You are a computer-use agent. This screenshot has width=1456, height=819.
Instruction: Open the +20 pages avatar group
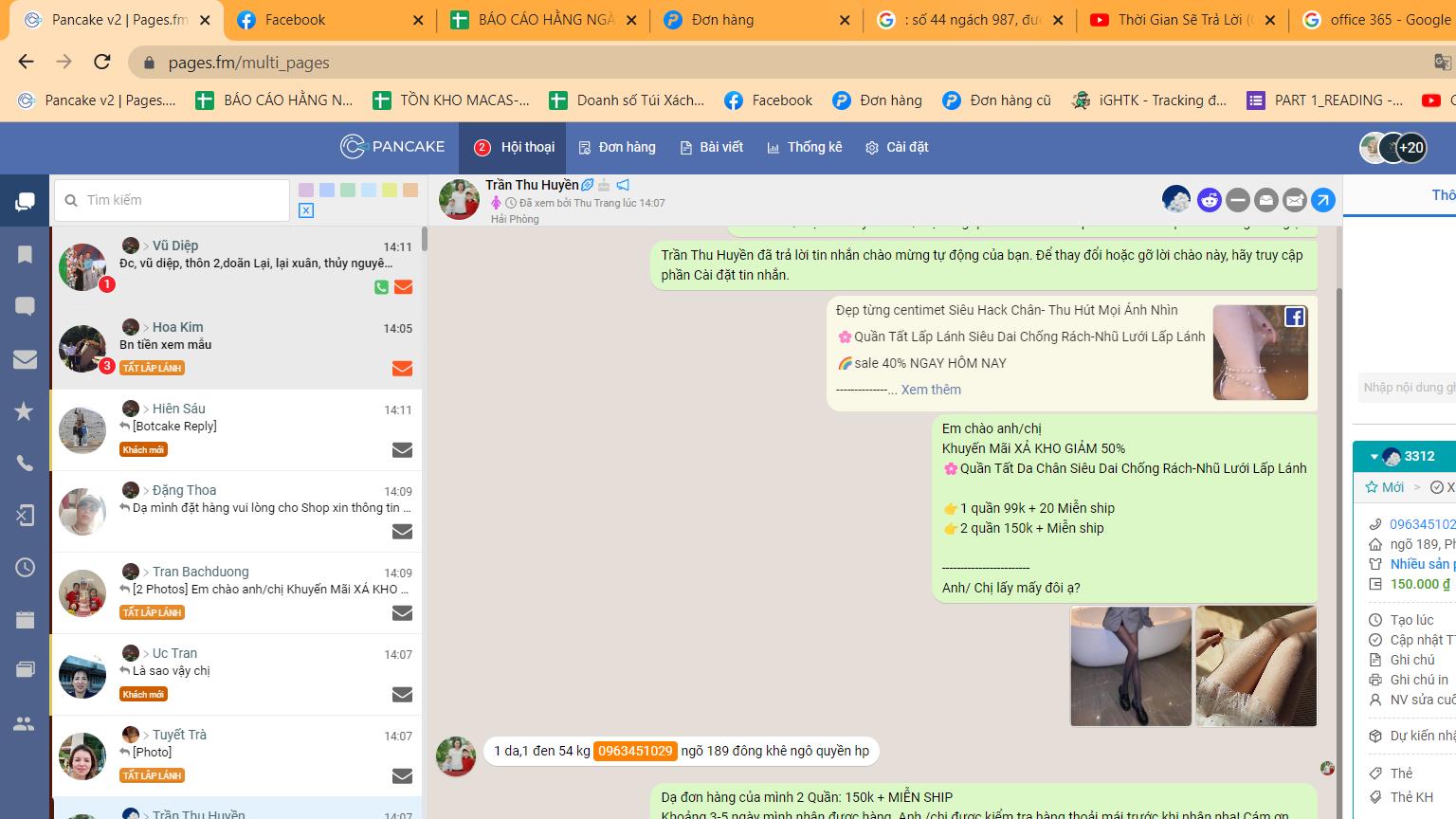point(1410,147)
